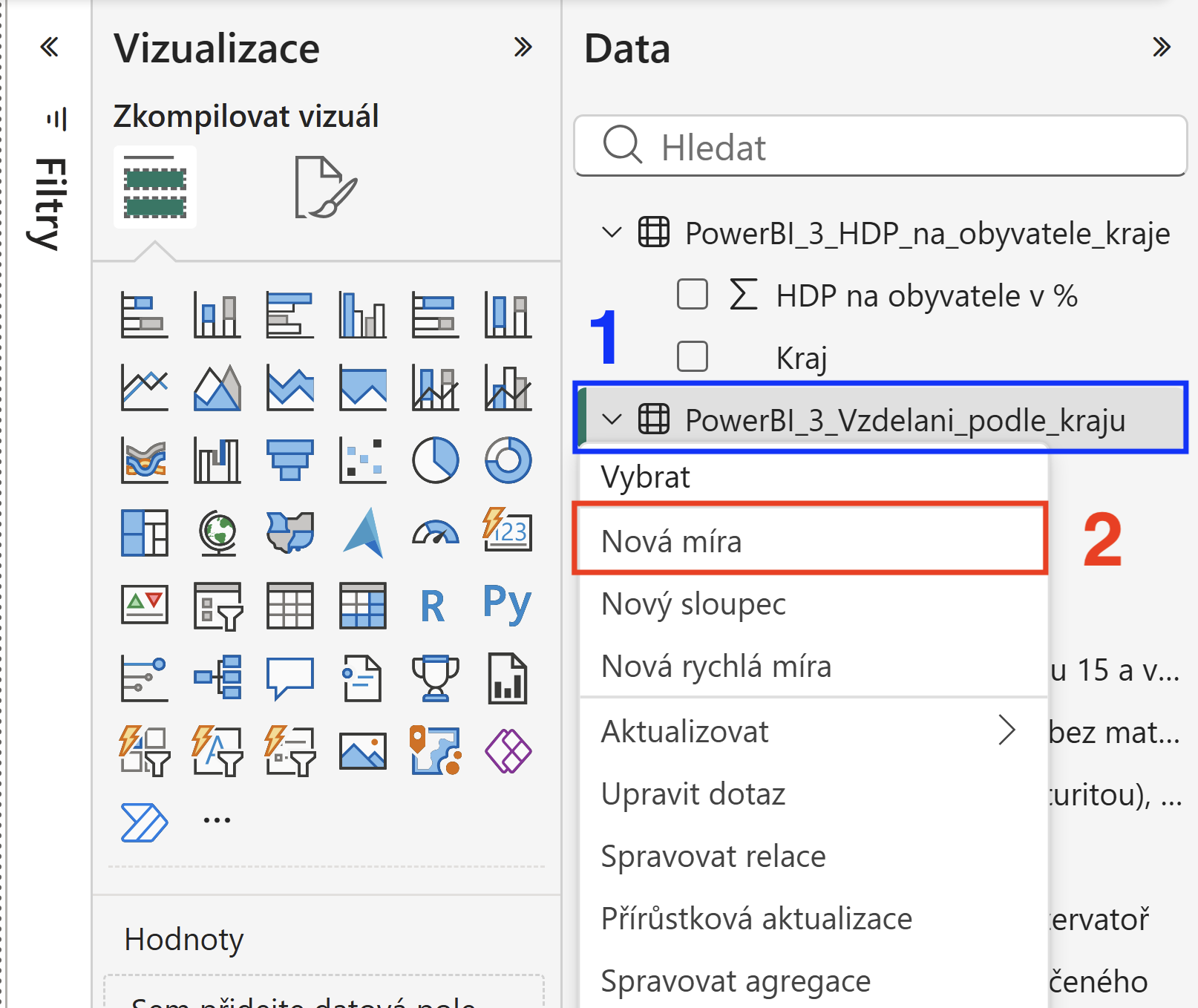
Task: Choose Spravovat agregace menu item
Action: coord(813,981)
